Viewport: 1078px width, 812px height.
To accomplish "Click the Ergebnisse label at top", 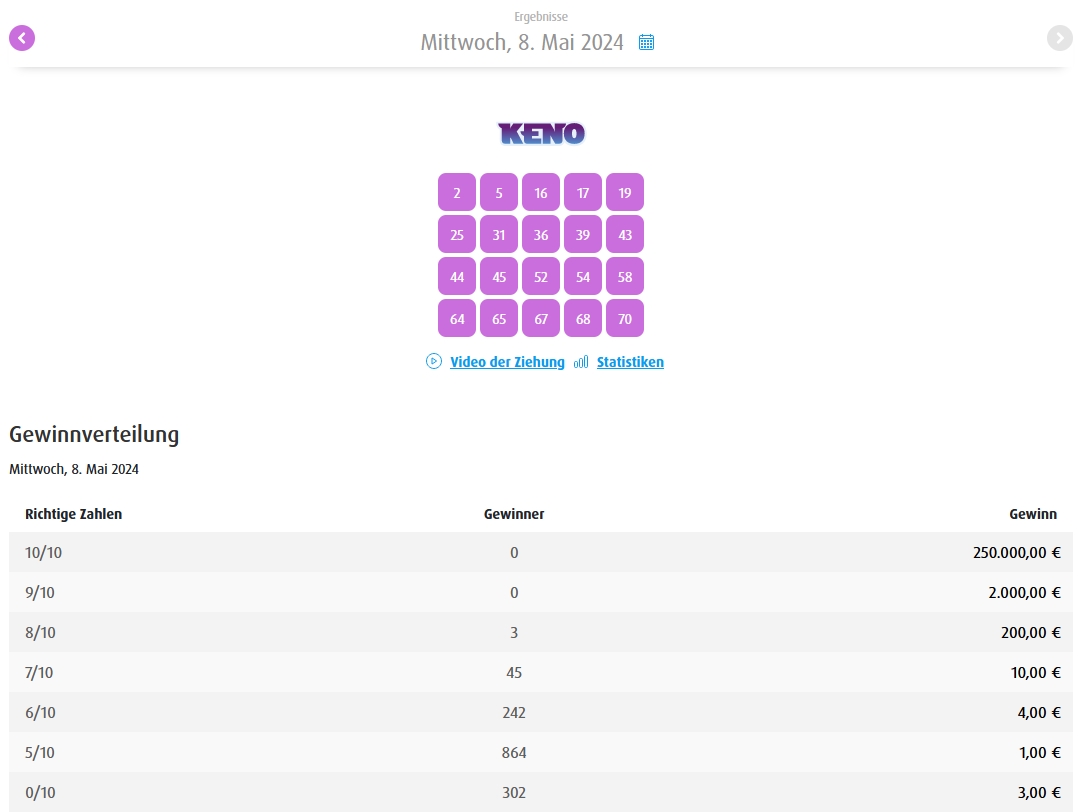I will click(541, 17).
